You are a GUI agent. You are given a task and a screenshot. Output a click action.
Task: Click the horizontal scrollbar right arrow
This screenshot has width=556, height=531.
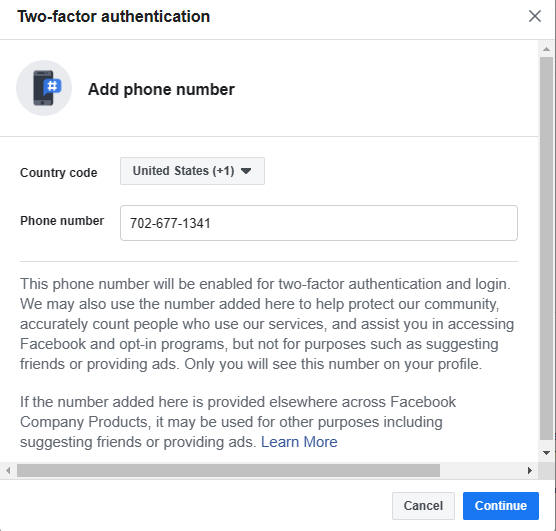tap(530, 471)
